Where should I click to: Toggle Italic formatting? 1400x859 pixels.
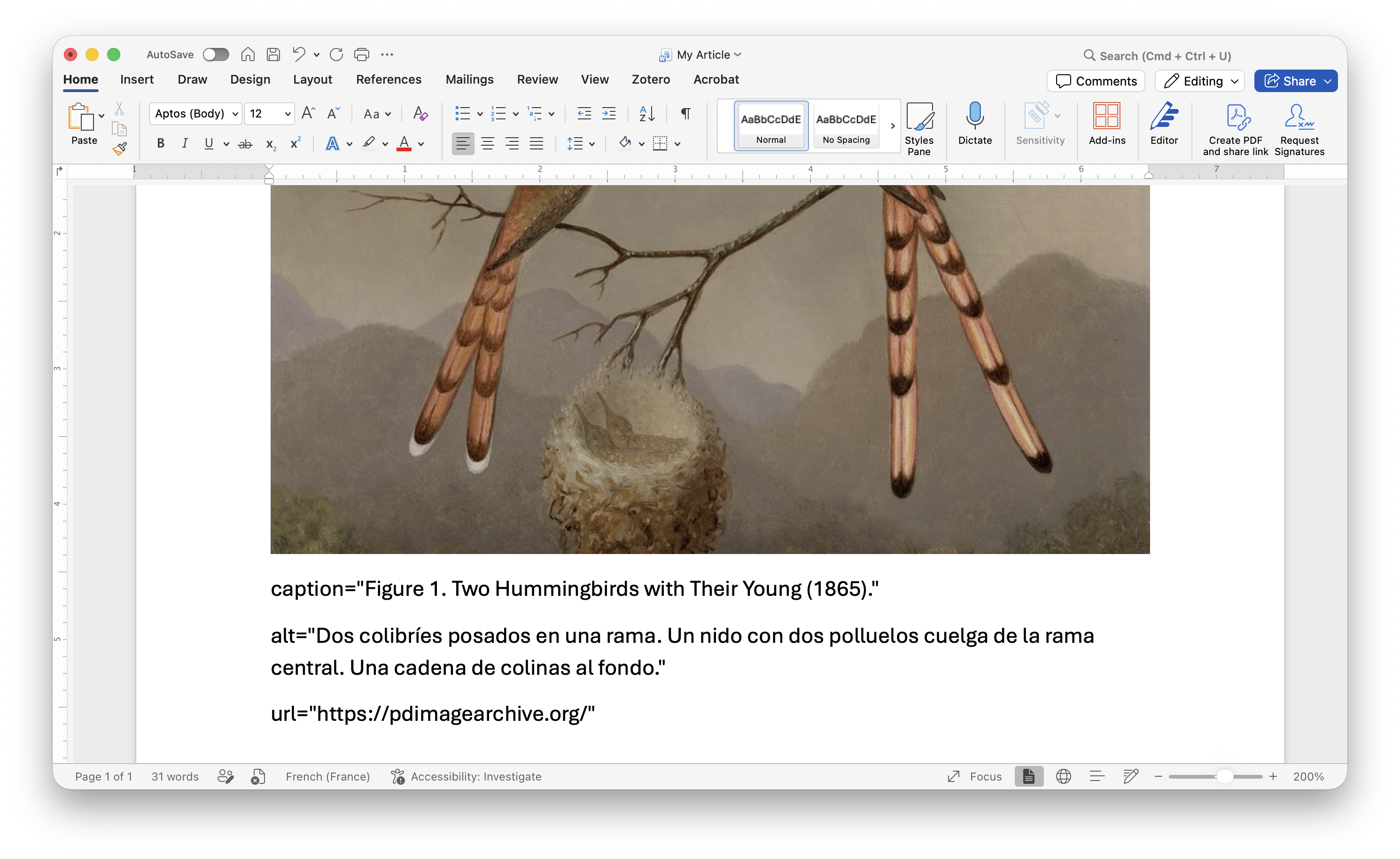pyautogui.click(x=185, y=144)
